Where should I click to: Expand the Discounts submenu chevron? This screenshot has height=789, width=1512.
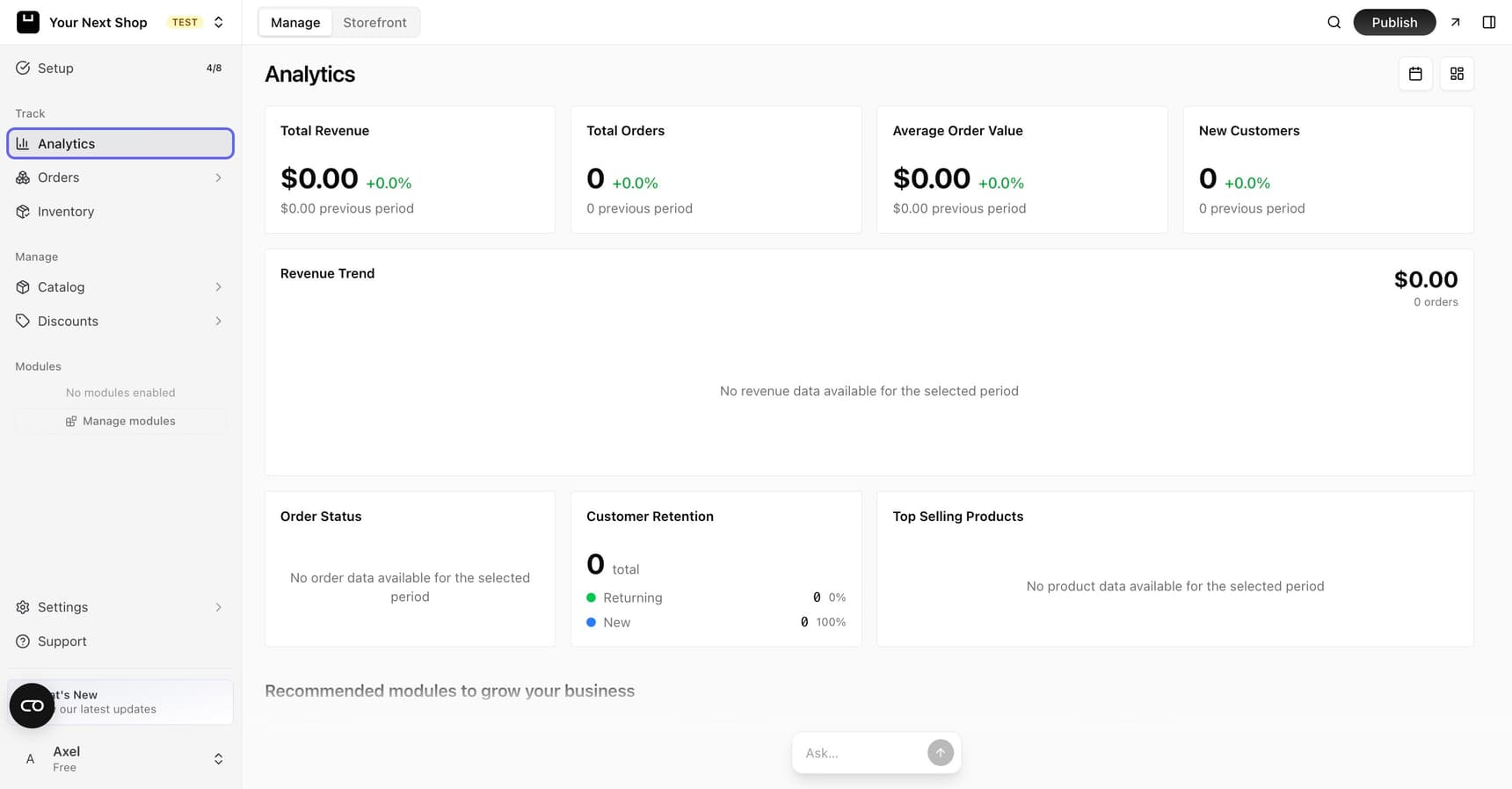pyautogui.click(x=218, y=322)
